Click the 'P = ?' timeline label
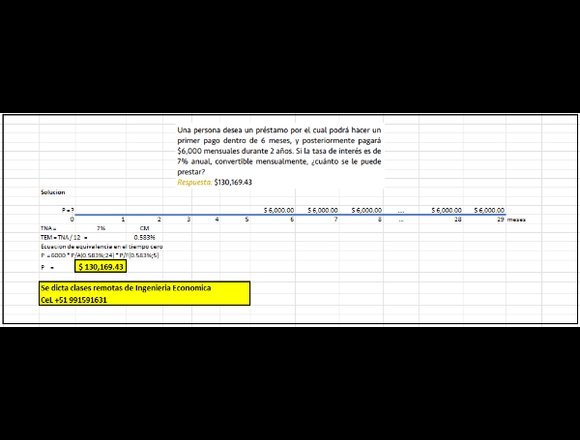The width and height of the screenshot is (580, 440). point(68,210)
